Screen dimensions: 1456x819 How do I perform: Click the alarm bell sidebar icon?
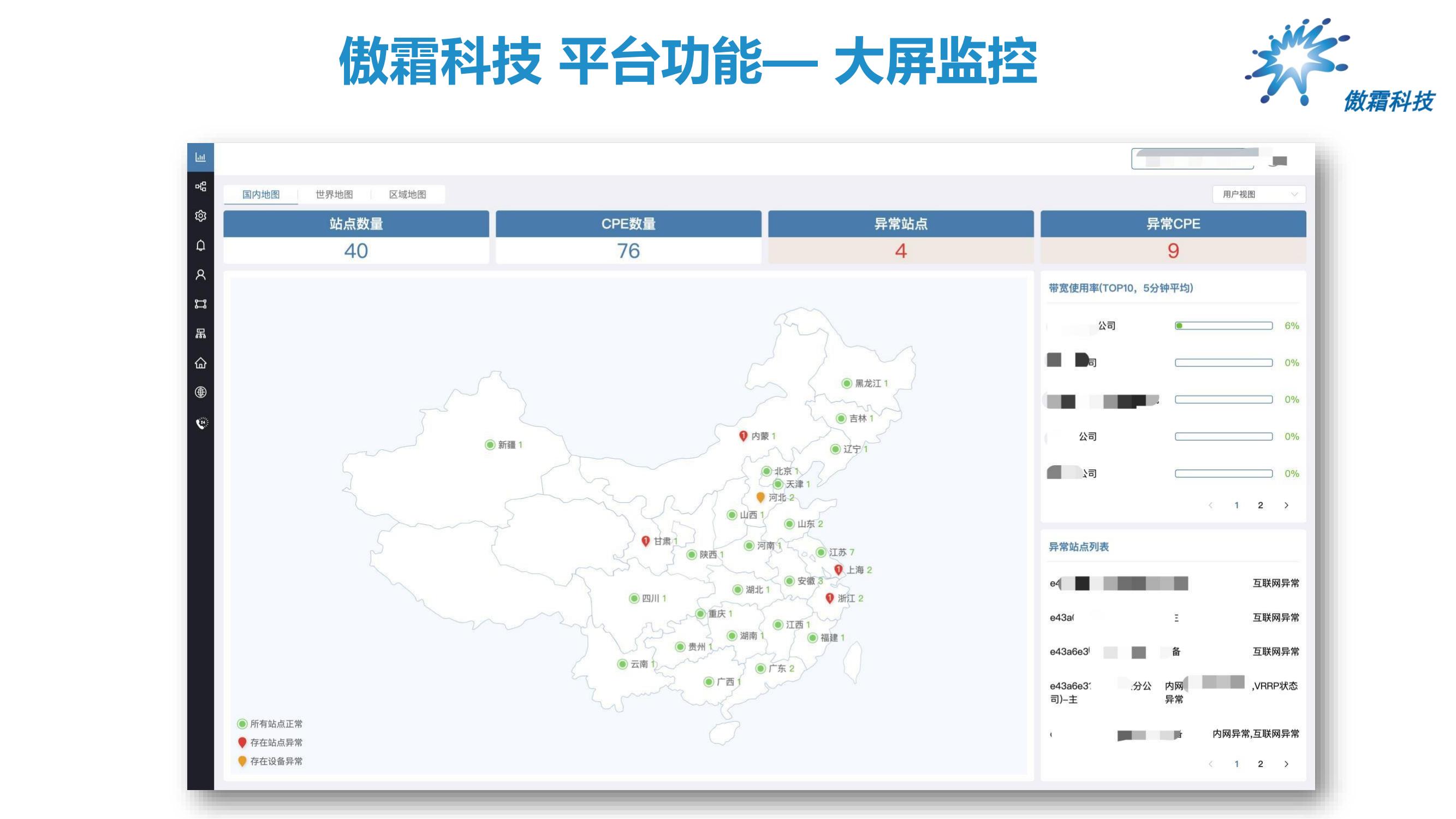[200, 245]
